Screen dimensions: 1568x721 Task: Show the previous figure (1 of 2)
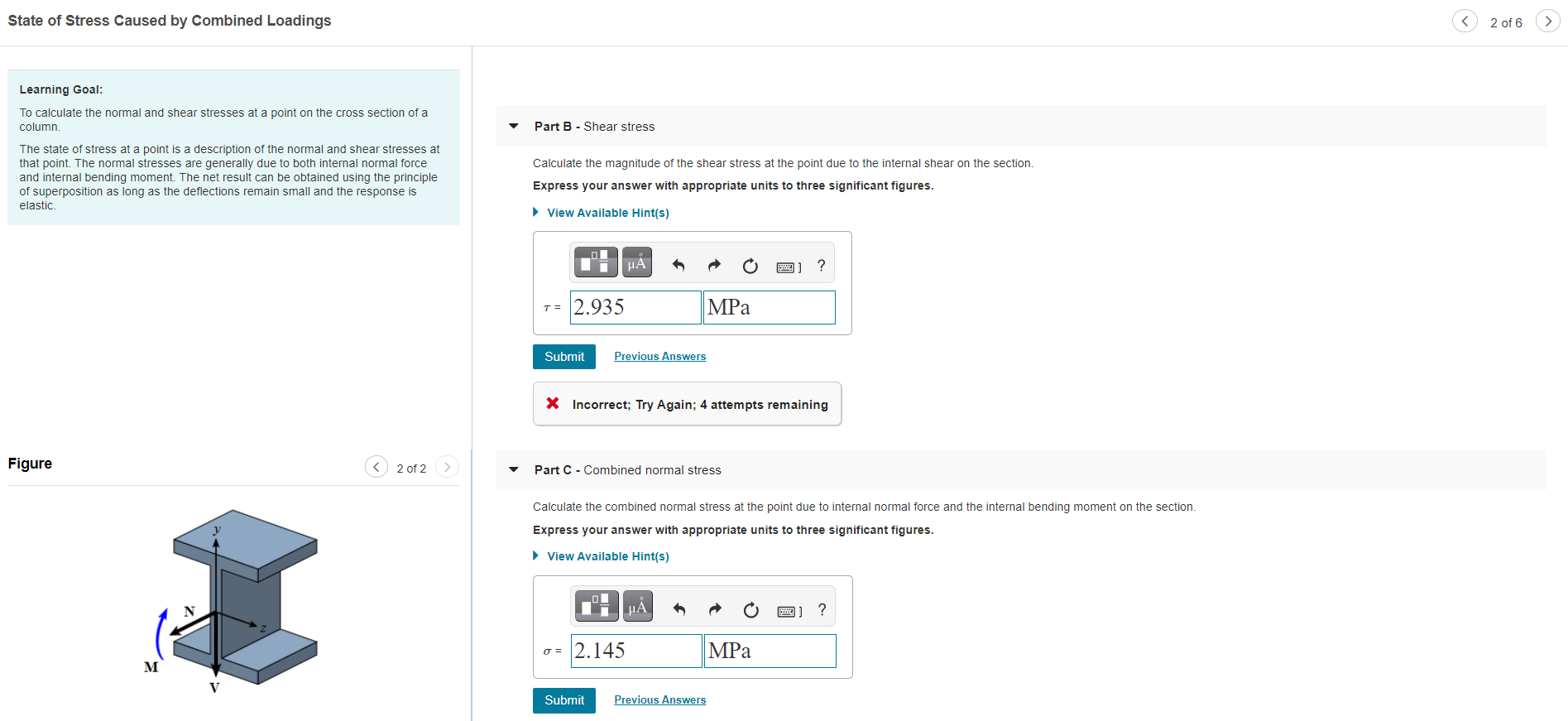pyautogui.click(x=376, y=467)
